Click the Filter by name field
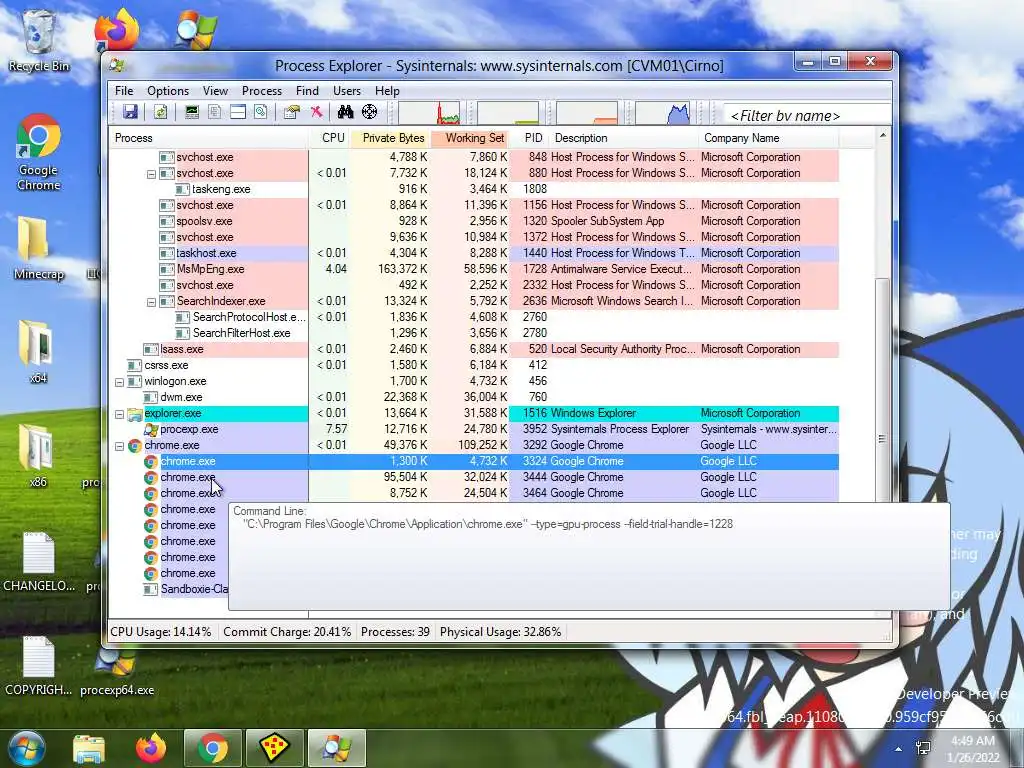 click(807, 116)
